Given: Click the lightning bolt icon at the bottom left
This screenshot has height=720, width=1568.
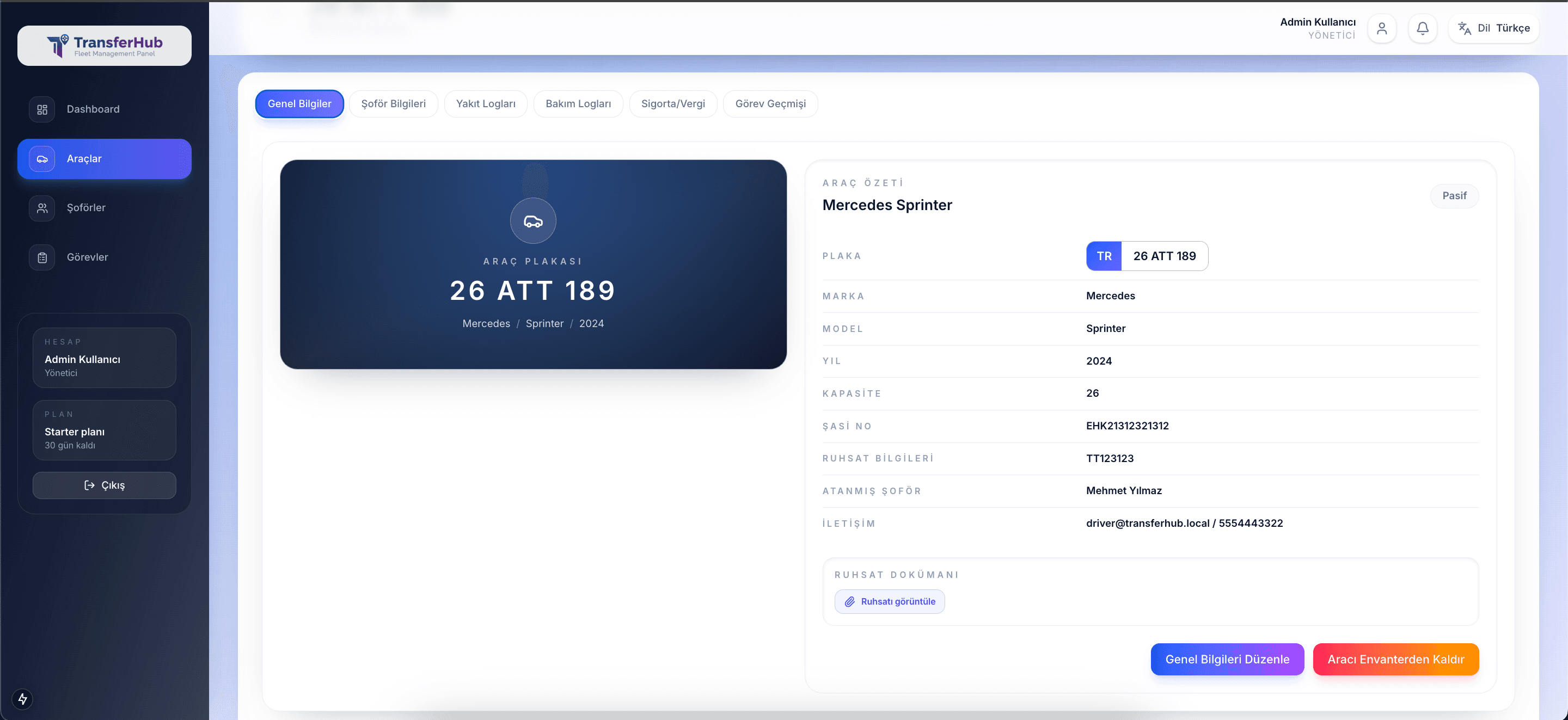Looking at the screenshot, I should click(x=22, y=699).
